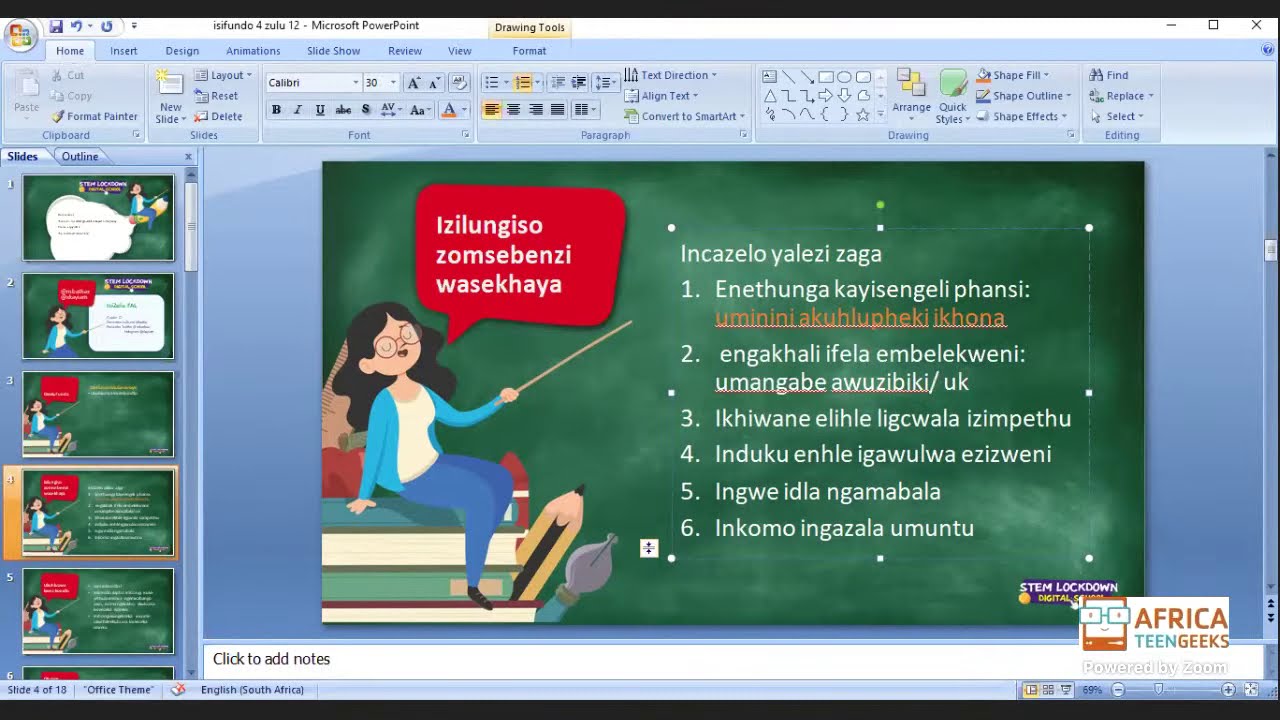The height and width of the screenshot is (720, 1280).
Task: Open Quick Styles gallery
Action: coord(952,97)
